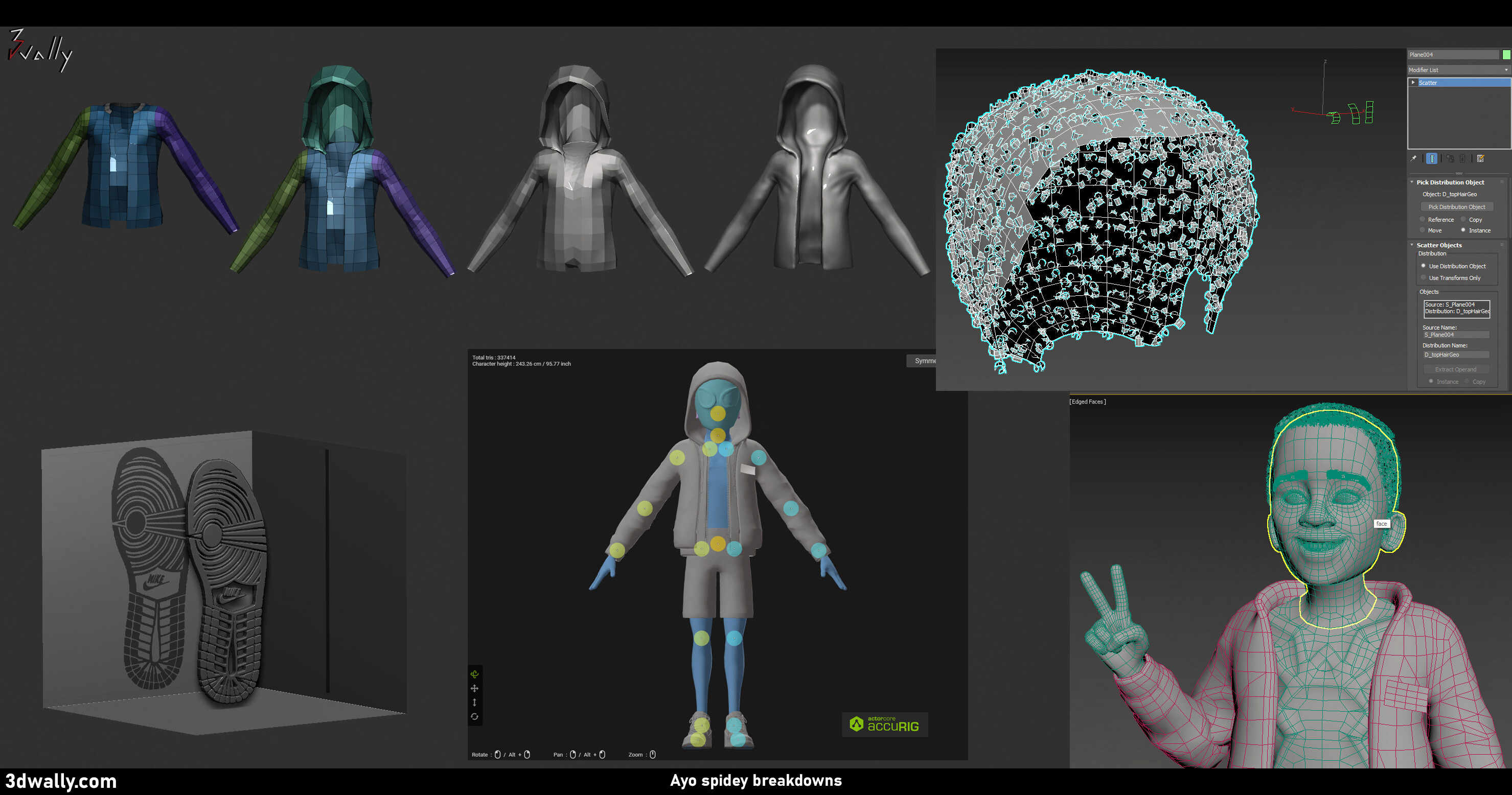Viewport: 1512px width, 795px height.
Task: Select the Move radio button
Action: [x=1422, y=230]
